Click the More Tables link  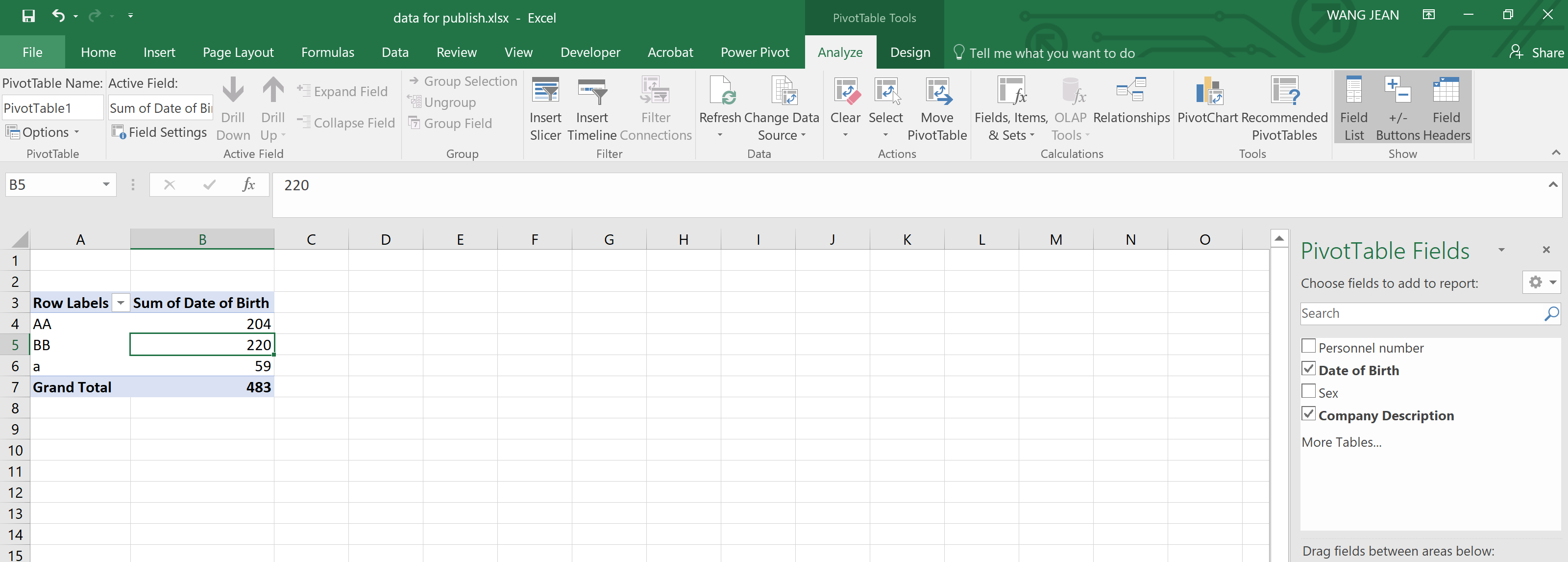click(x=1341, y=443)
